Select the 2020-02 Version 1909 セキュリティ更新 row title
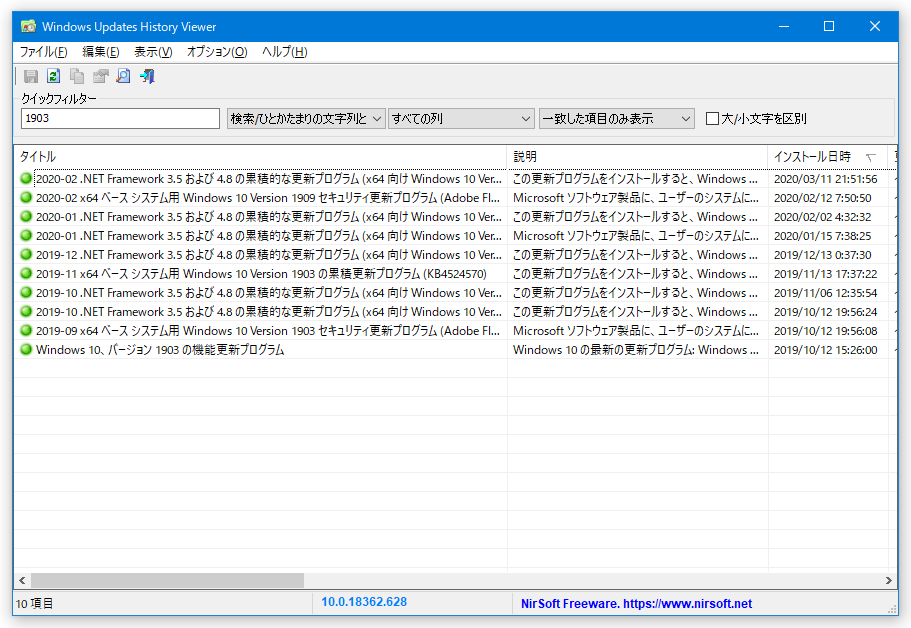The image size is (911, 628). (268, 198)
